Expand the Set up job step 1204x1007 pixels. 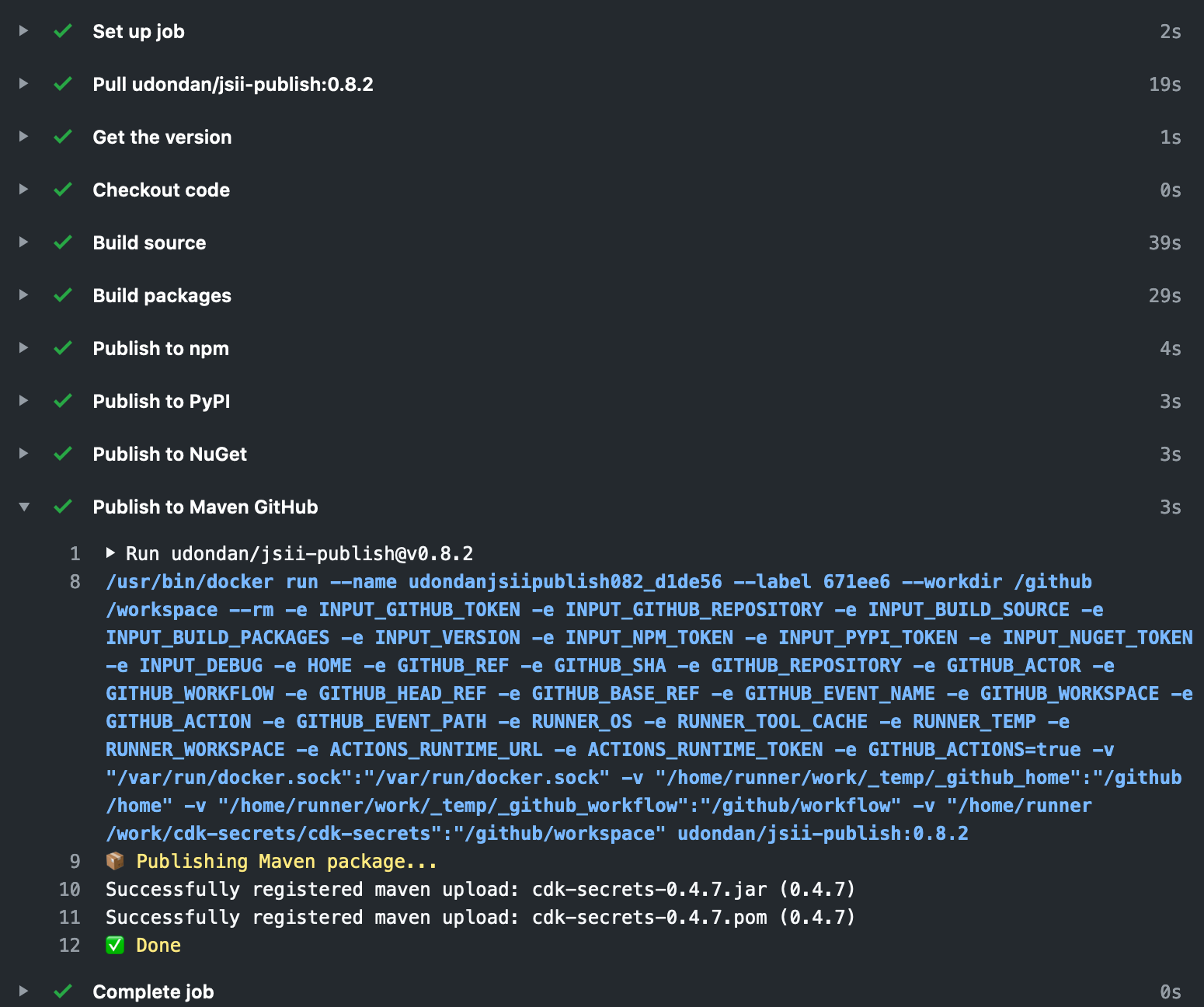coord(23,32)
